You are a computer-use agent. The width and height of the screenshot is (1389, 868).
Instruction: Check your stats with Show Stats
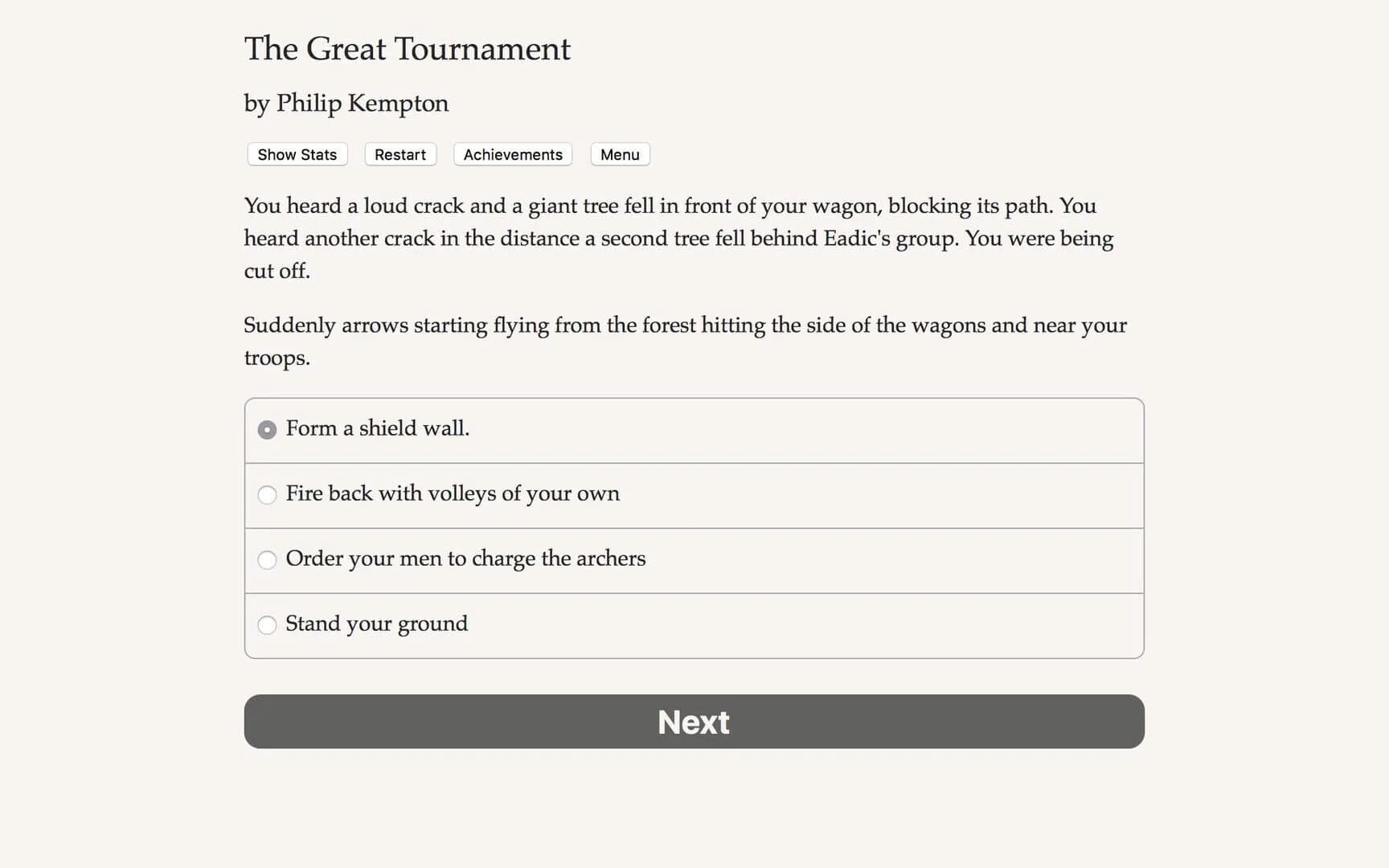point(296,154)
